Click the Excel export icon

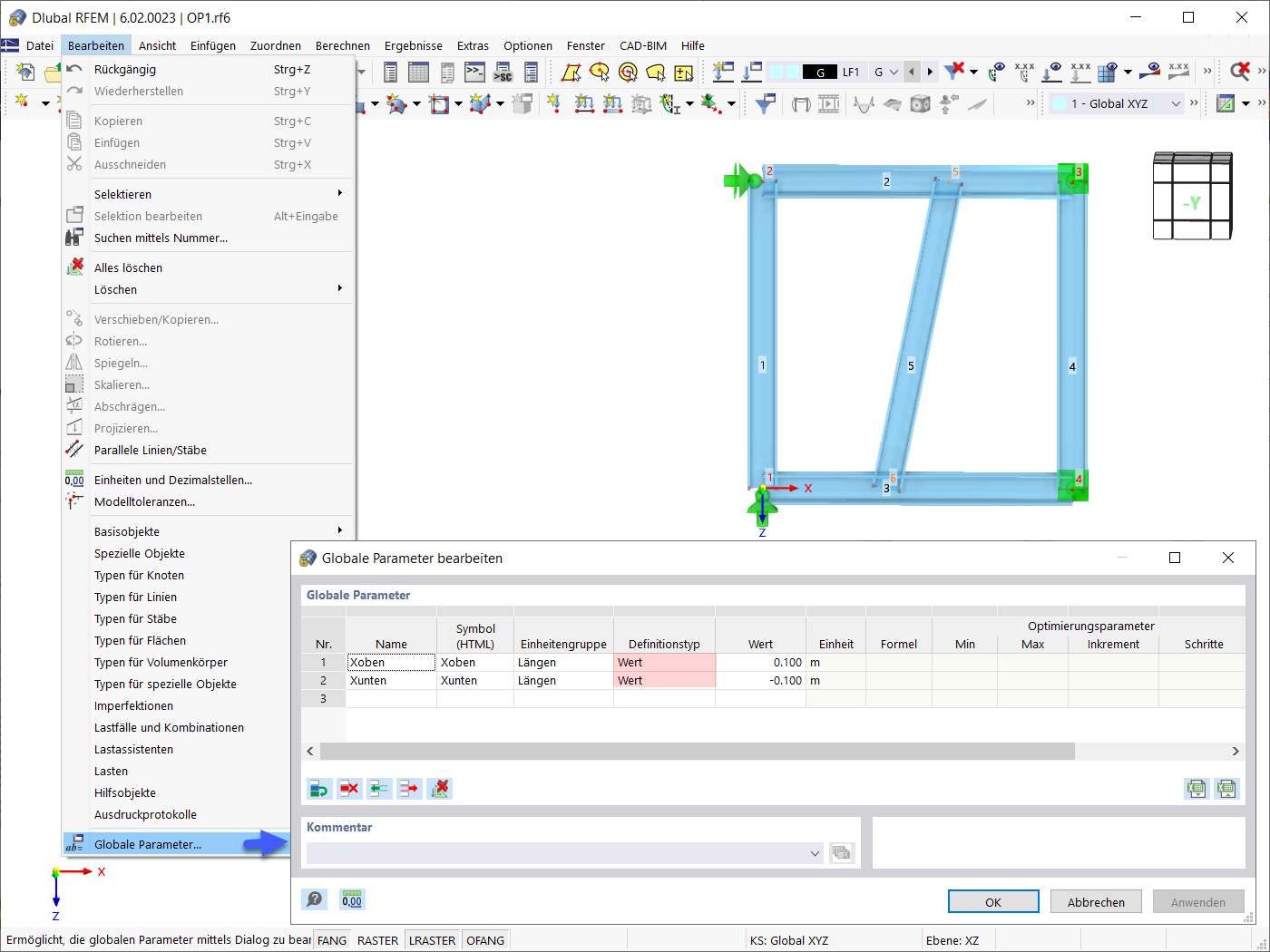click(x=1197, y=789)
